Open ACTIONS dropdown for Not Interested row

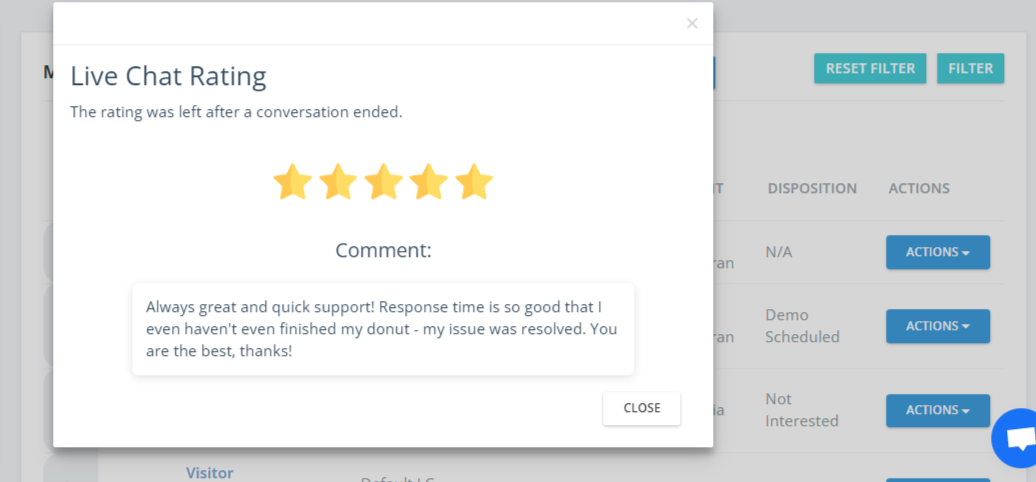click(x=938, y=411)
